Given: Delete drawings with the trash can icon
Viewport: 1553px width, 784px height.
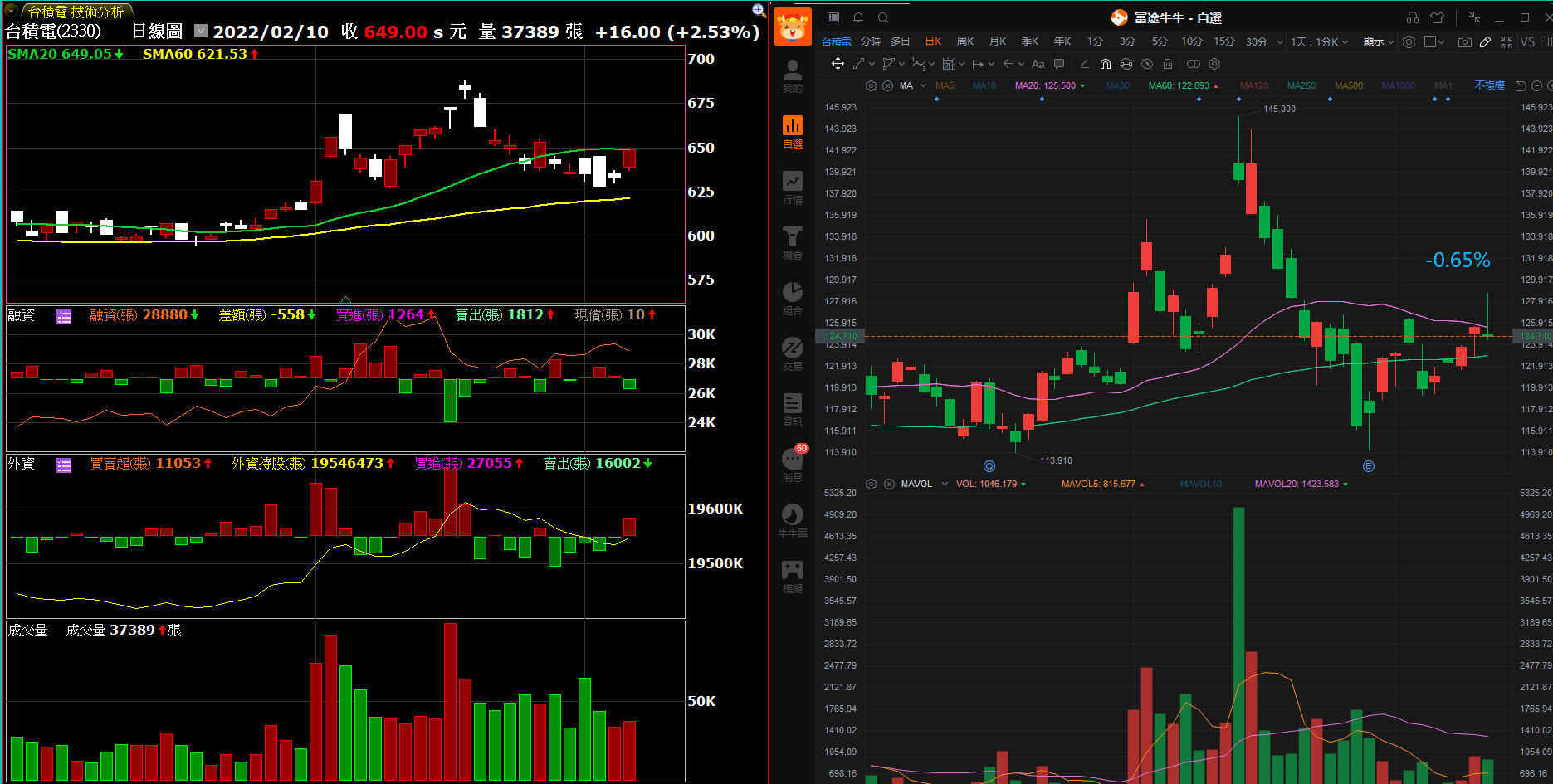Looking at the screenshot, I should [x=1168, y=64].
